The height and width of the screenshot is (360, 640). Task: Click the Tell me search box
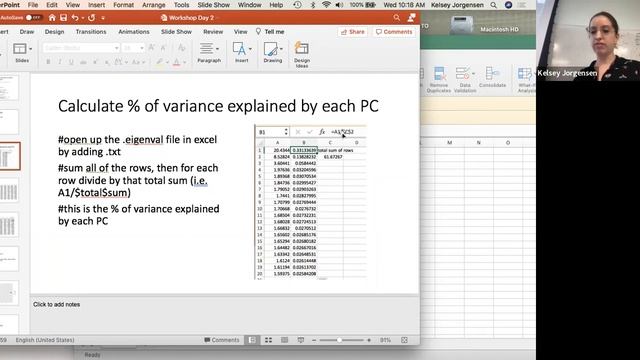270,31
